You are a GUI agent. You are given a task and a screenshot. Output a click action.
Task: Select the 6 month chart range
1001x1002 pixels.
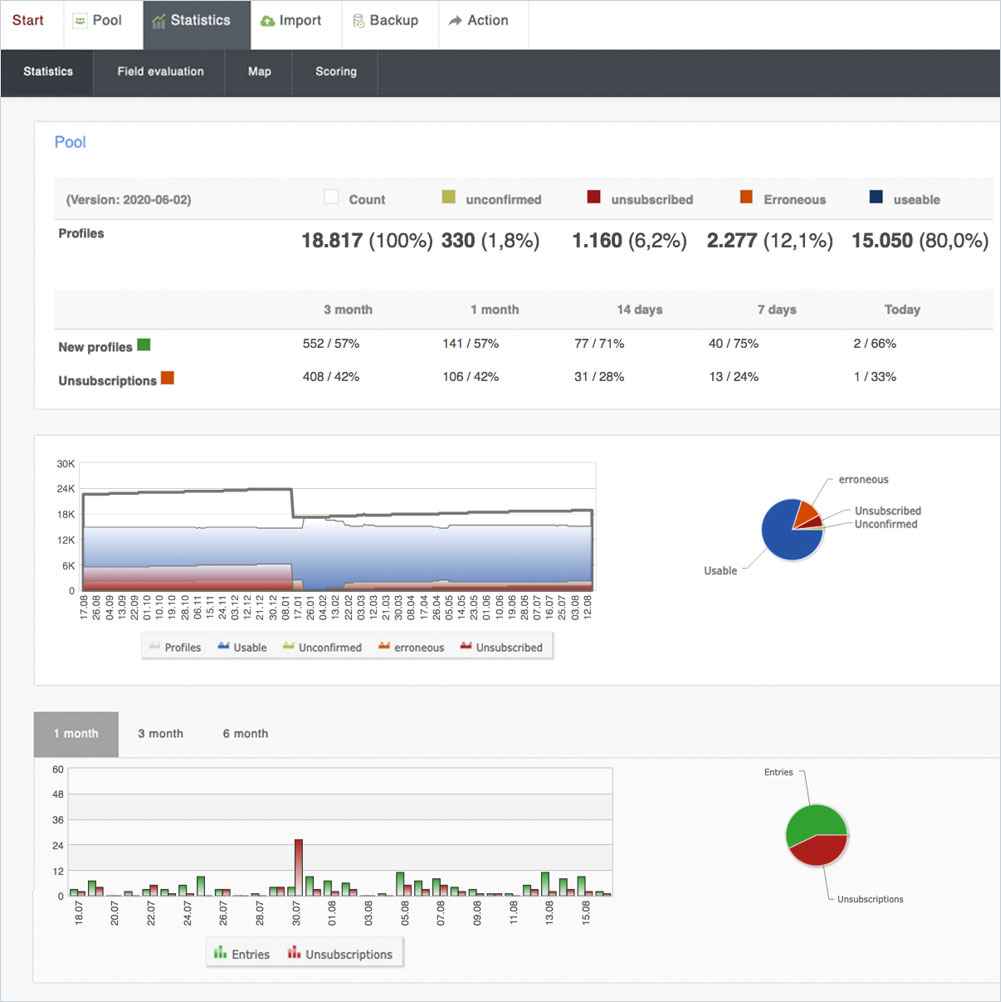coord(245,734)
